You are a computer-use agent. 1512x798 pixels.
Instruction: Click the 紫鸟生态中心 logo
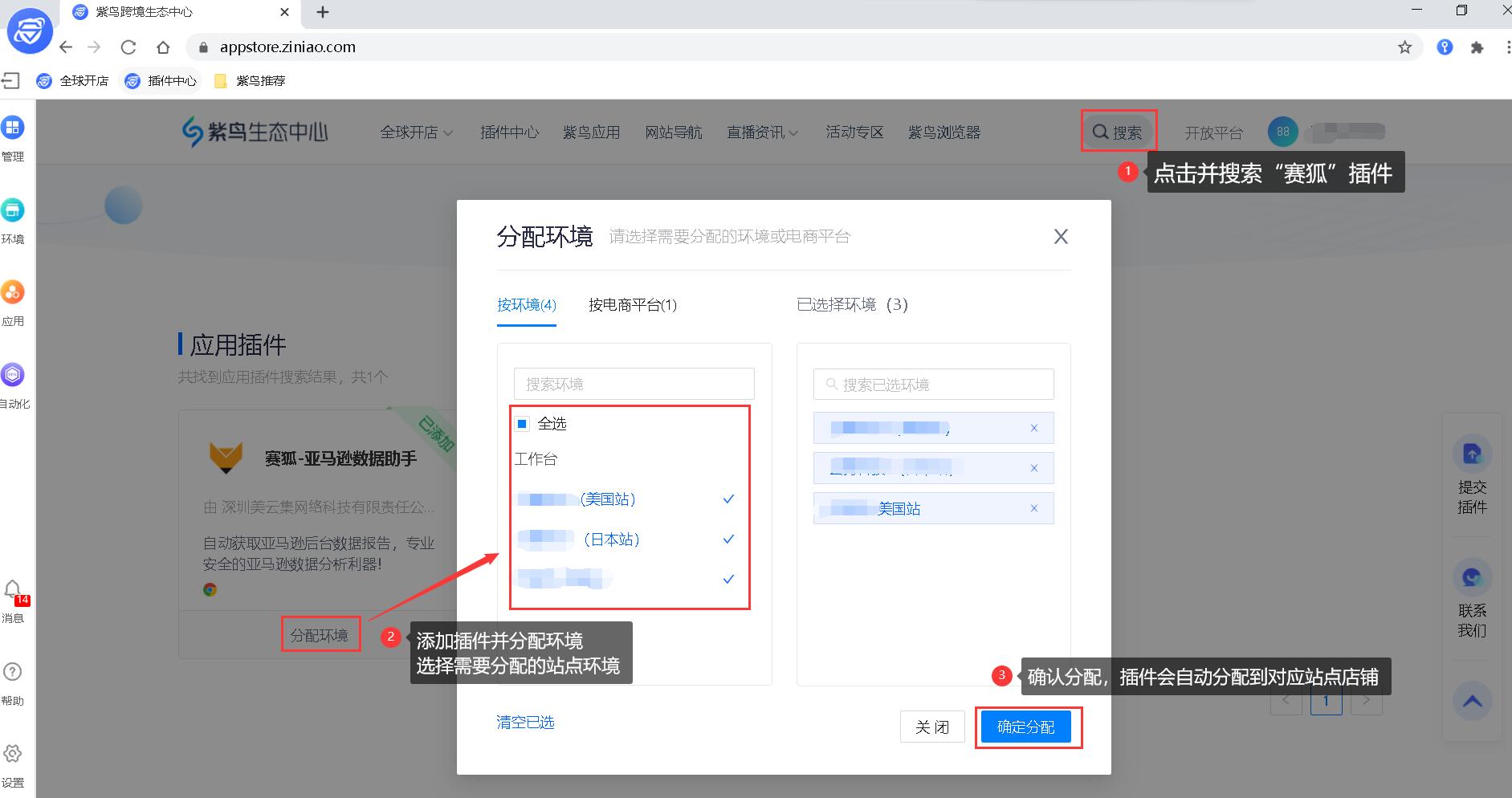[x=255, y=132]
